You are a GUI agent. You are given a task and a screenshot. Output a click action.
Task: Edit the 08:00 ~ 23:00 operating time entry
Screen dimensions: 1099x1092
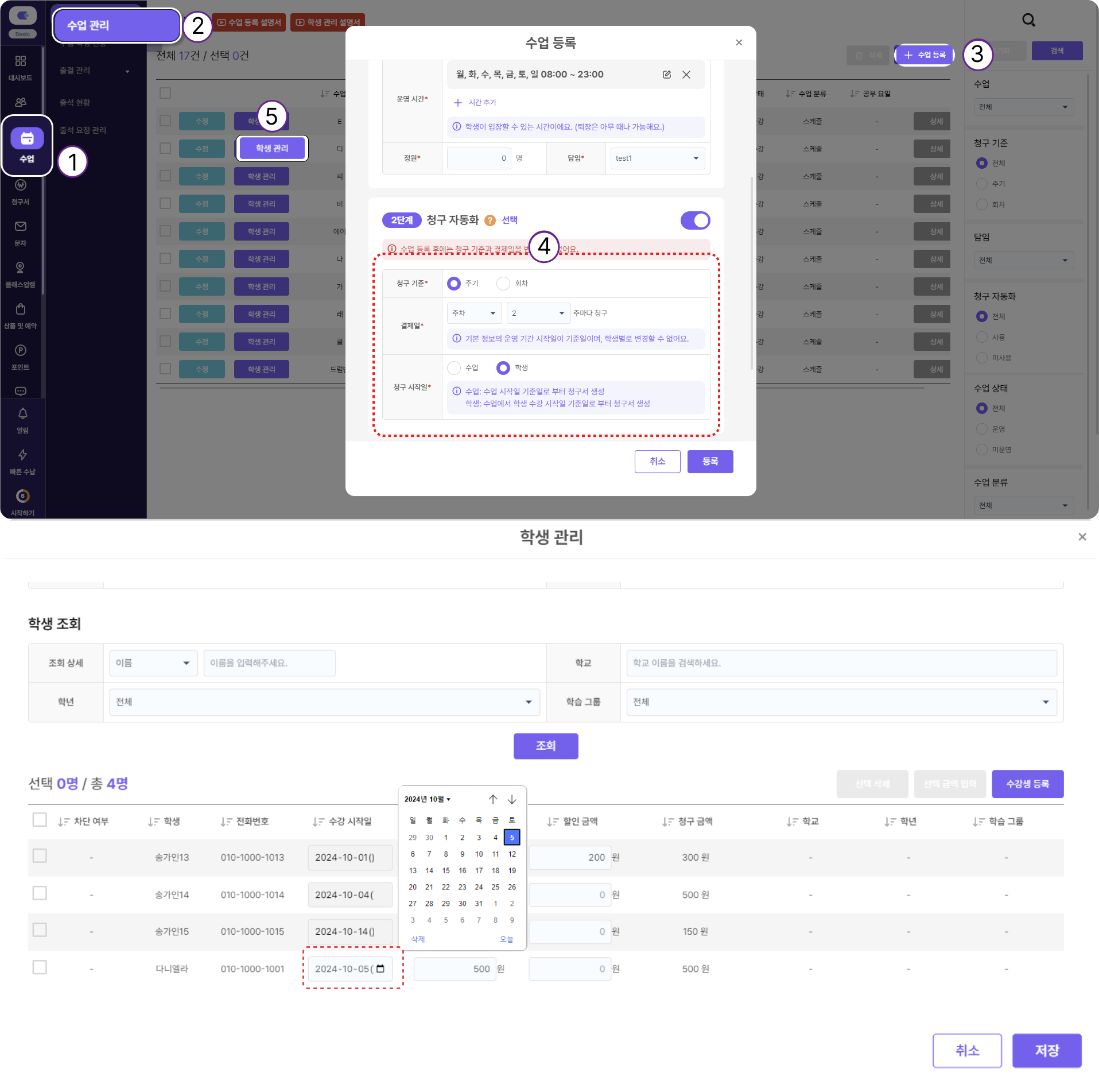tap(667, 75)
